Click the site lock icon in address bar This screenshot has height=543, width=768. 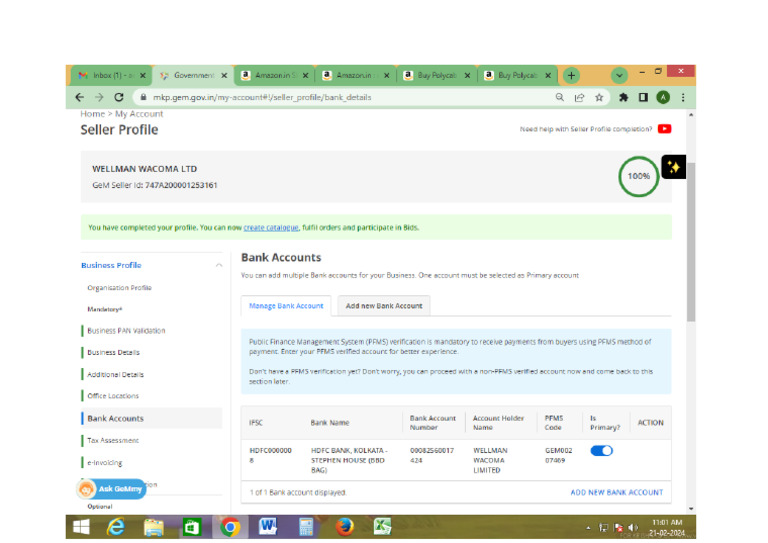tap(144, 97)
